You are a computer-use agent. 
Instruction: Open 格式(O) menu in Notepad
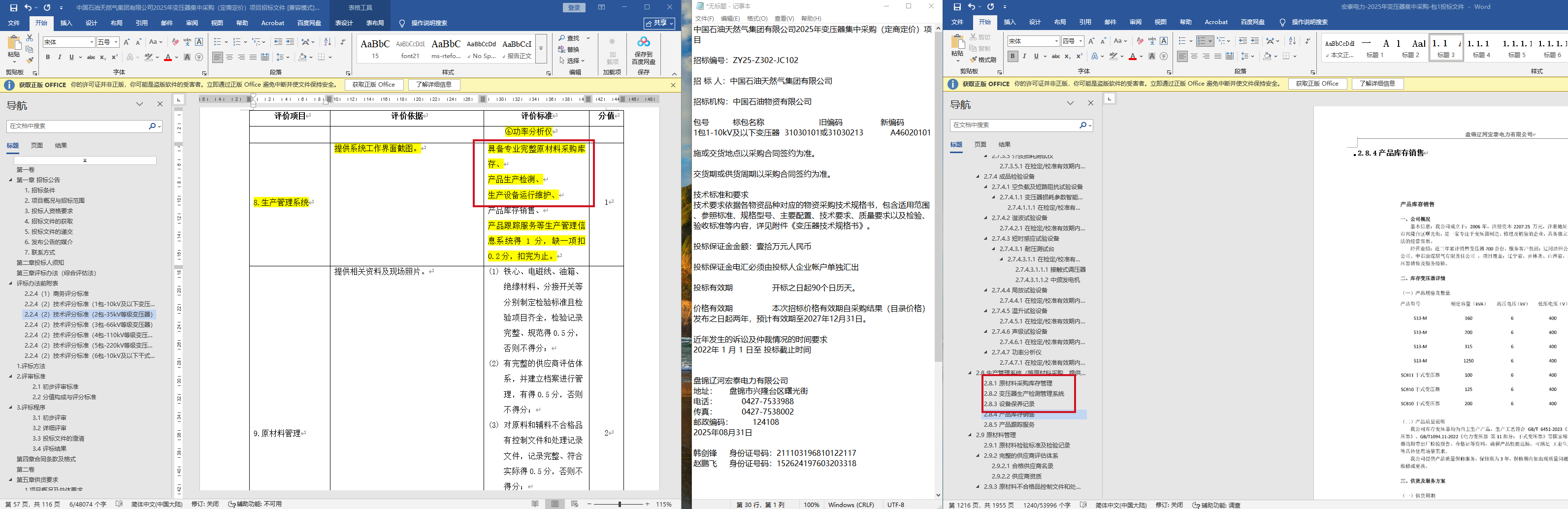click(757, 19)
